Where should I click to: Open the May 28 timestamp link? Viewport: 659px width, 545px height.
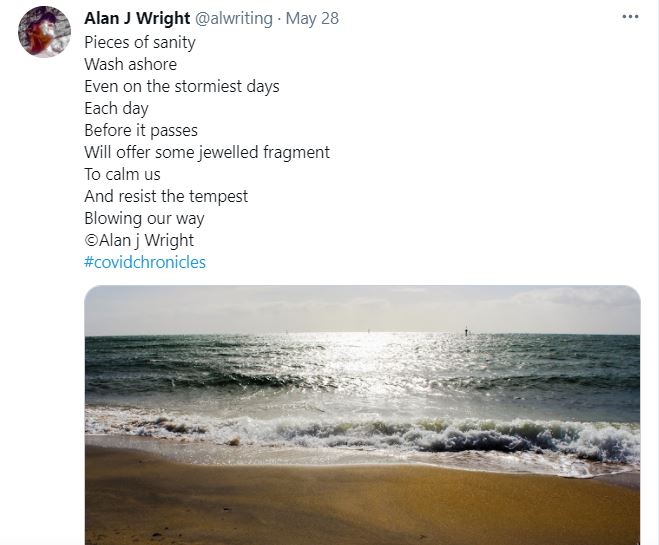(x=312, y=19)
